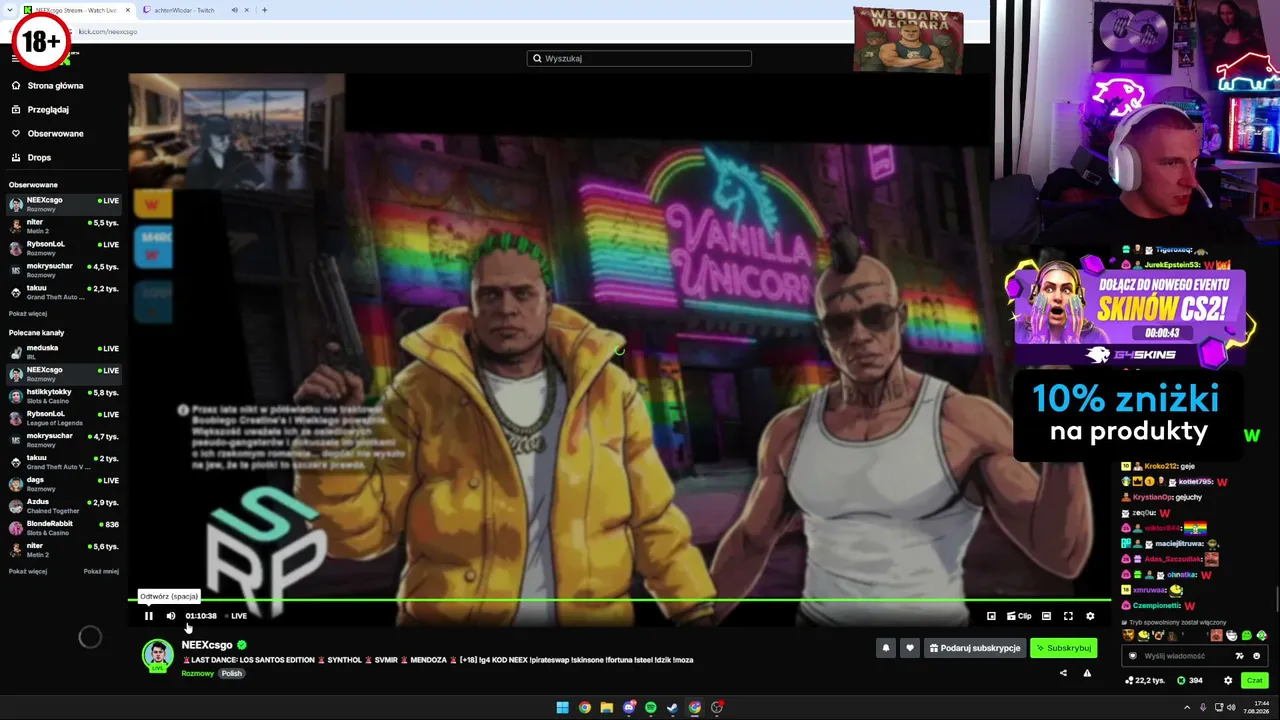Open Steam from the taskbar

(x=673, y=708)
